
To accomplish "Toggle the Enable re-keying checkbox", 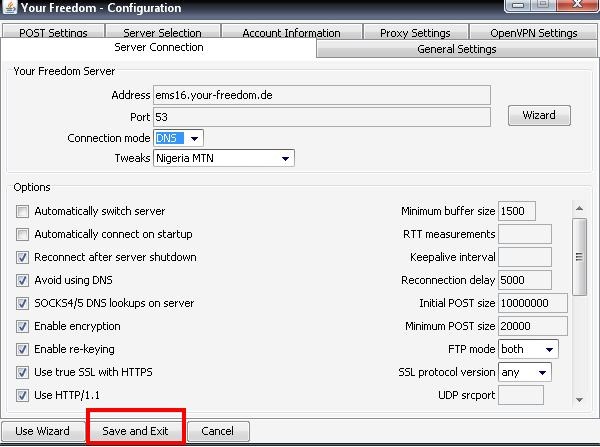I will (x=22, y=349).
